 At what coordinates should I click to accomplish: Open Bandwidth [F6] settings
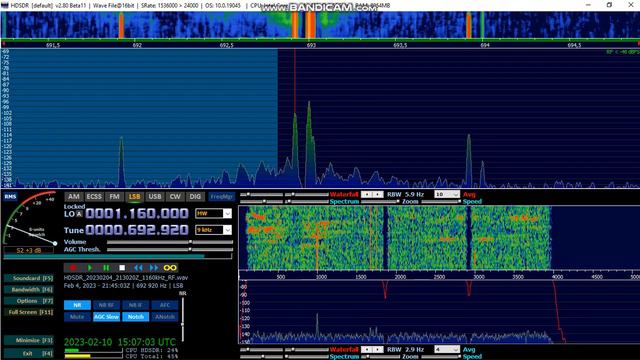click(29, 290)
